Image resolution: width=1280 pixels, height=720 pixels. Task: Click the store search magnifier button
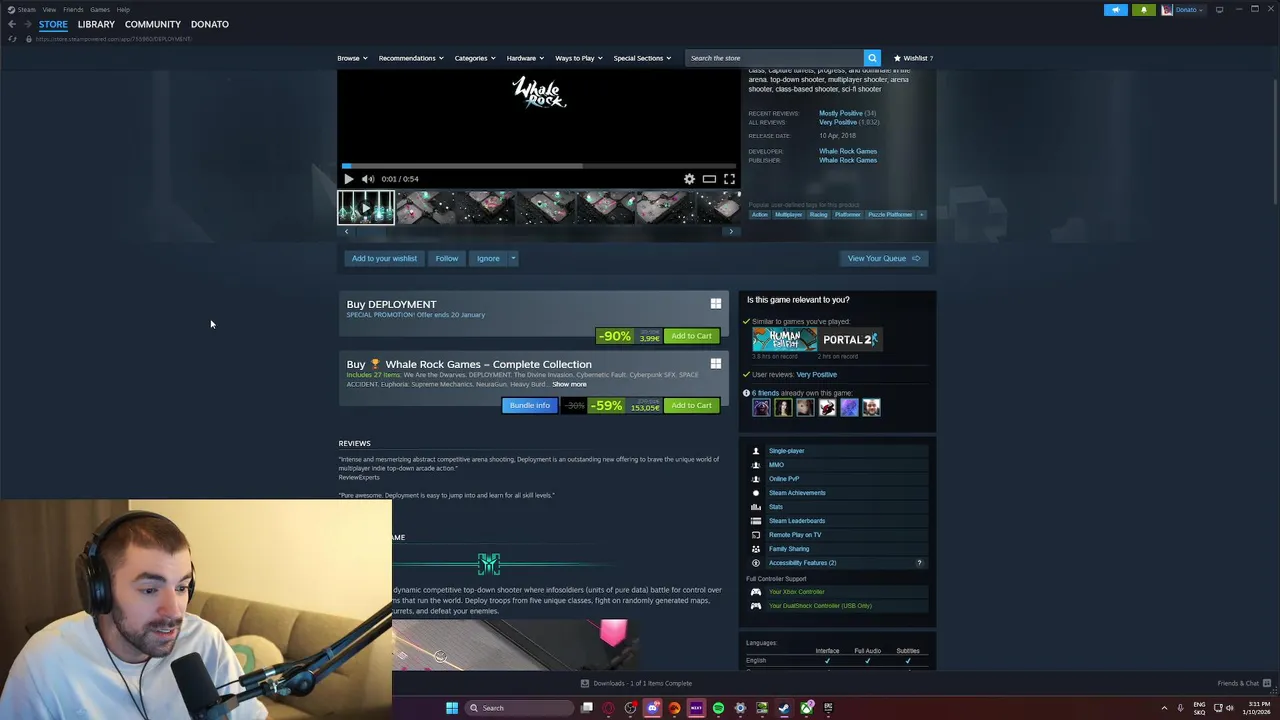click(x=872, y=58)
